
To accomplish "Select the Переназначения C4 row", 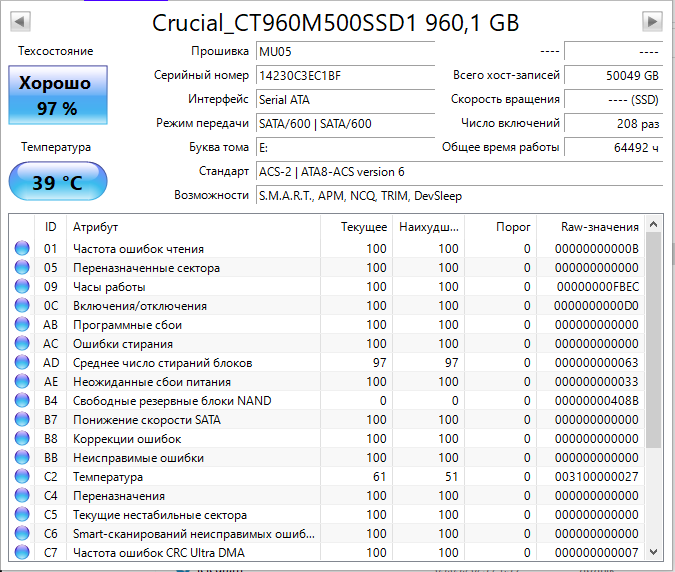I will 327,495.
